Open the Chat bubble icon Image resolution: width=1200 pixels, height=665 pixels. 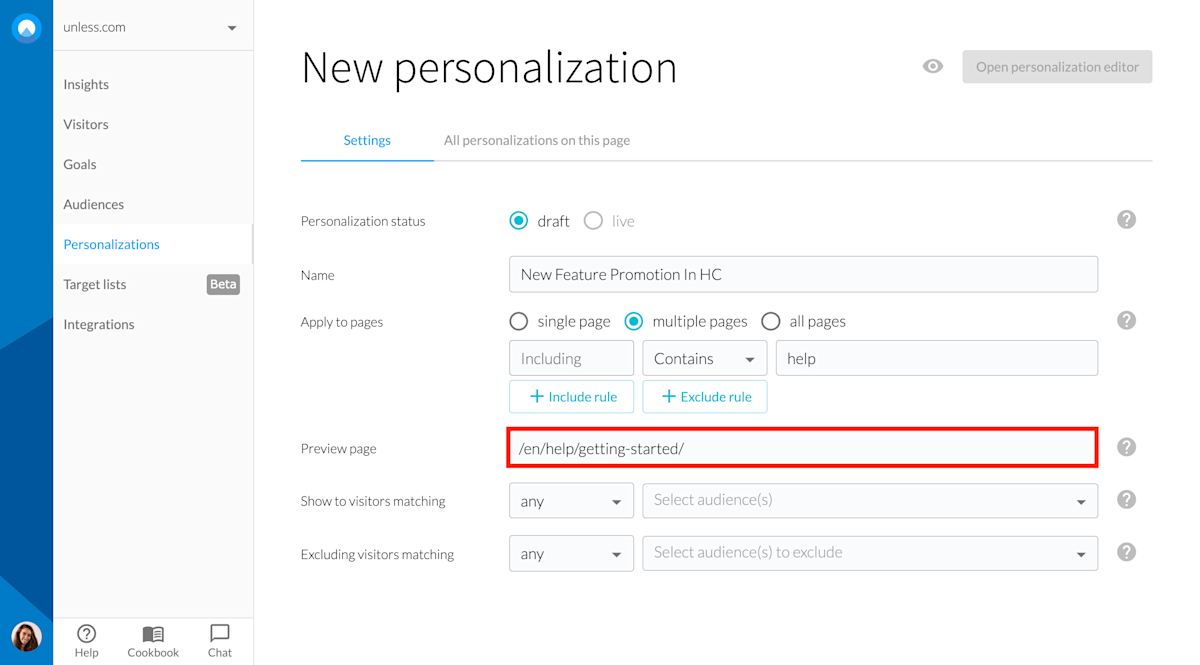(220, 634)
